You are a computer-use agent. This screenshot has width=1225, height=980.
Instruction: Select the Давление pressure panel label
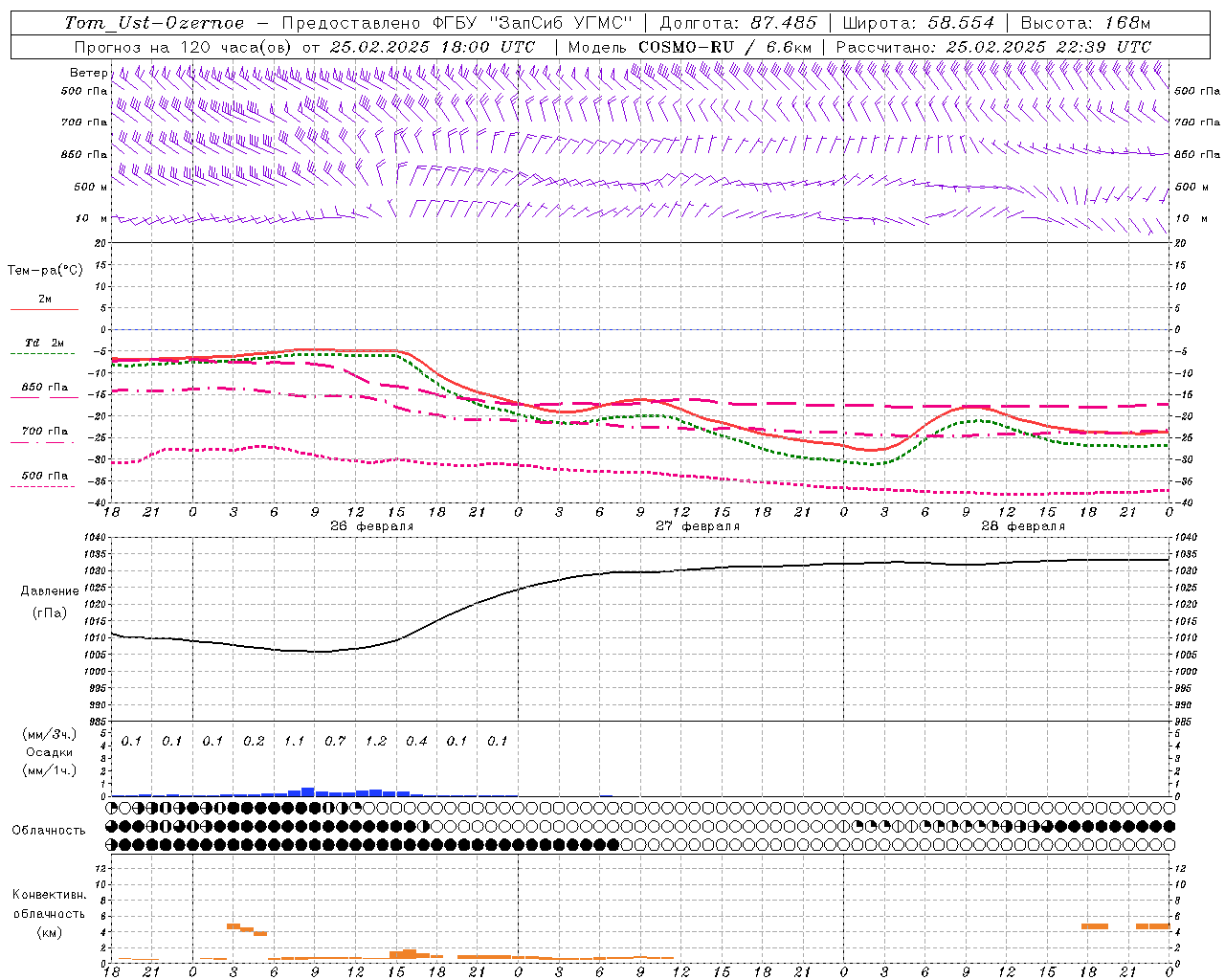tap(50, 591)
